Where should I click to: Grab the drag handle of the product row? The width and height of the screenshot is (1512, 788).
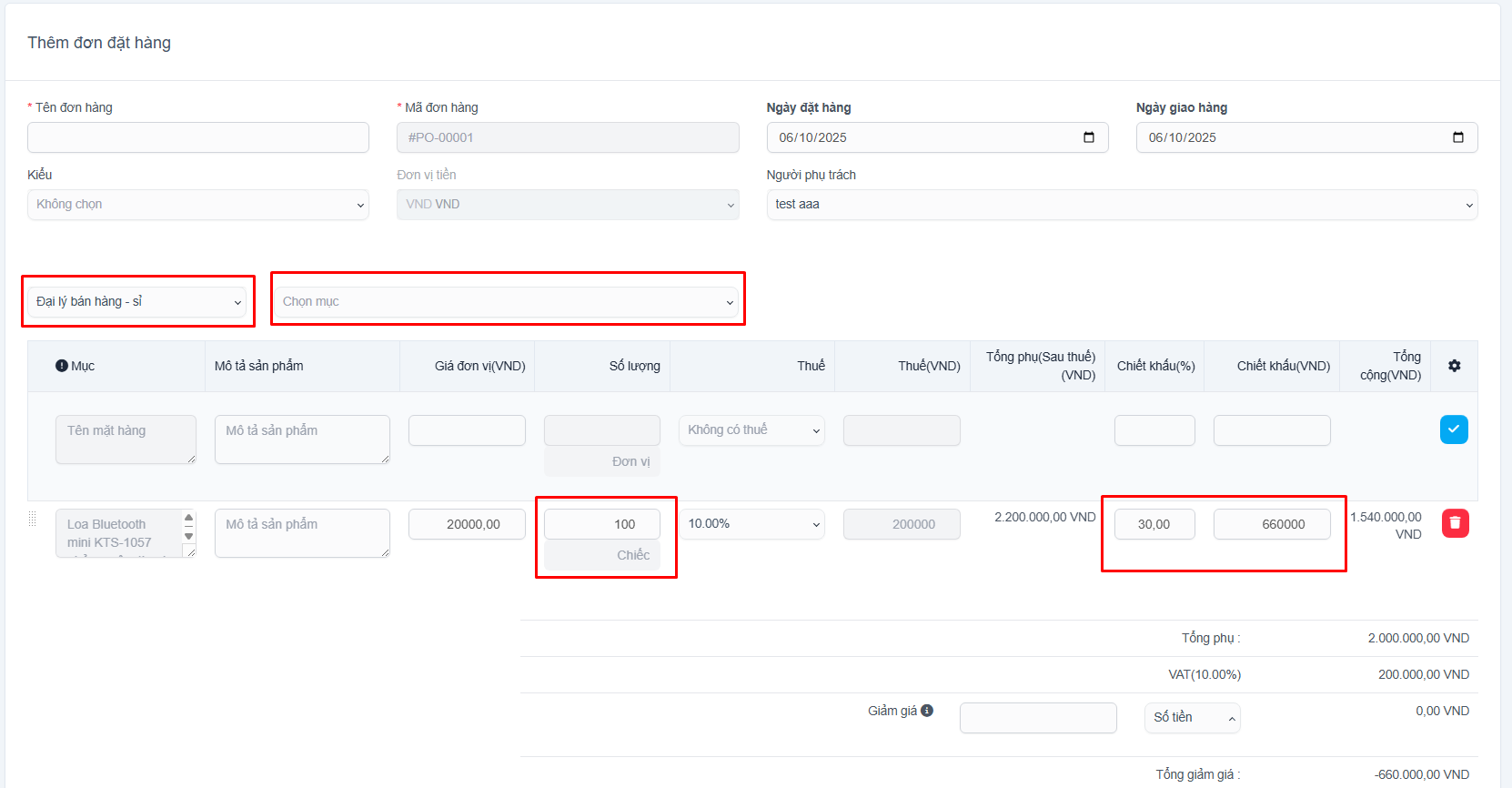(33, 519)
